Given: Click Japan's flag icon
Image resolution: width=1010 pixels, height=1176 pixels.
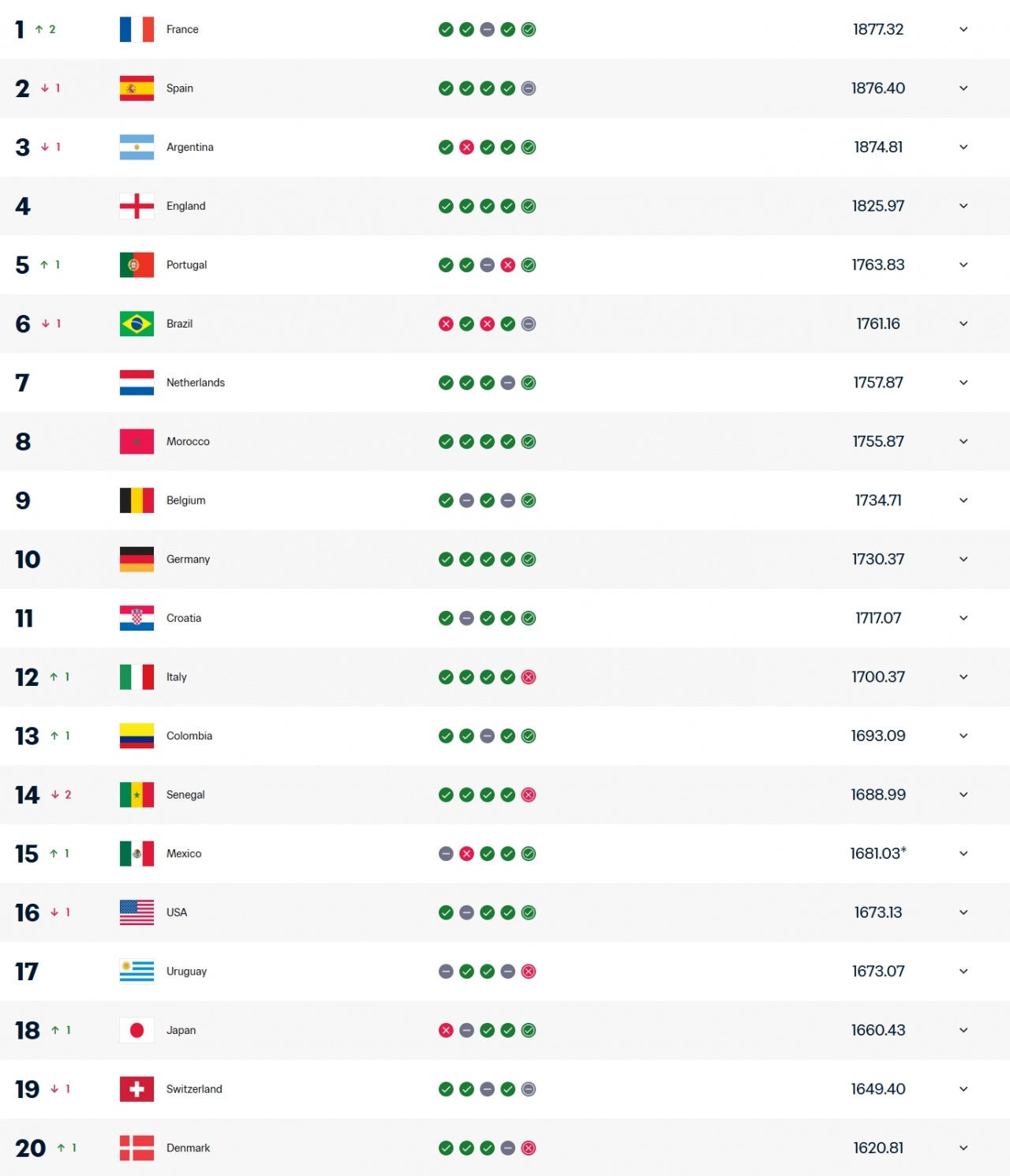Looking at the screenshot, I should (x=137, y=1030).
